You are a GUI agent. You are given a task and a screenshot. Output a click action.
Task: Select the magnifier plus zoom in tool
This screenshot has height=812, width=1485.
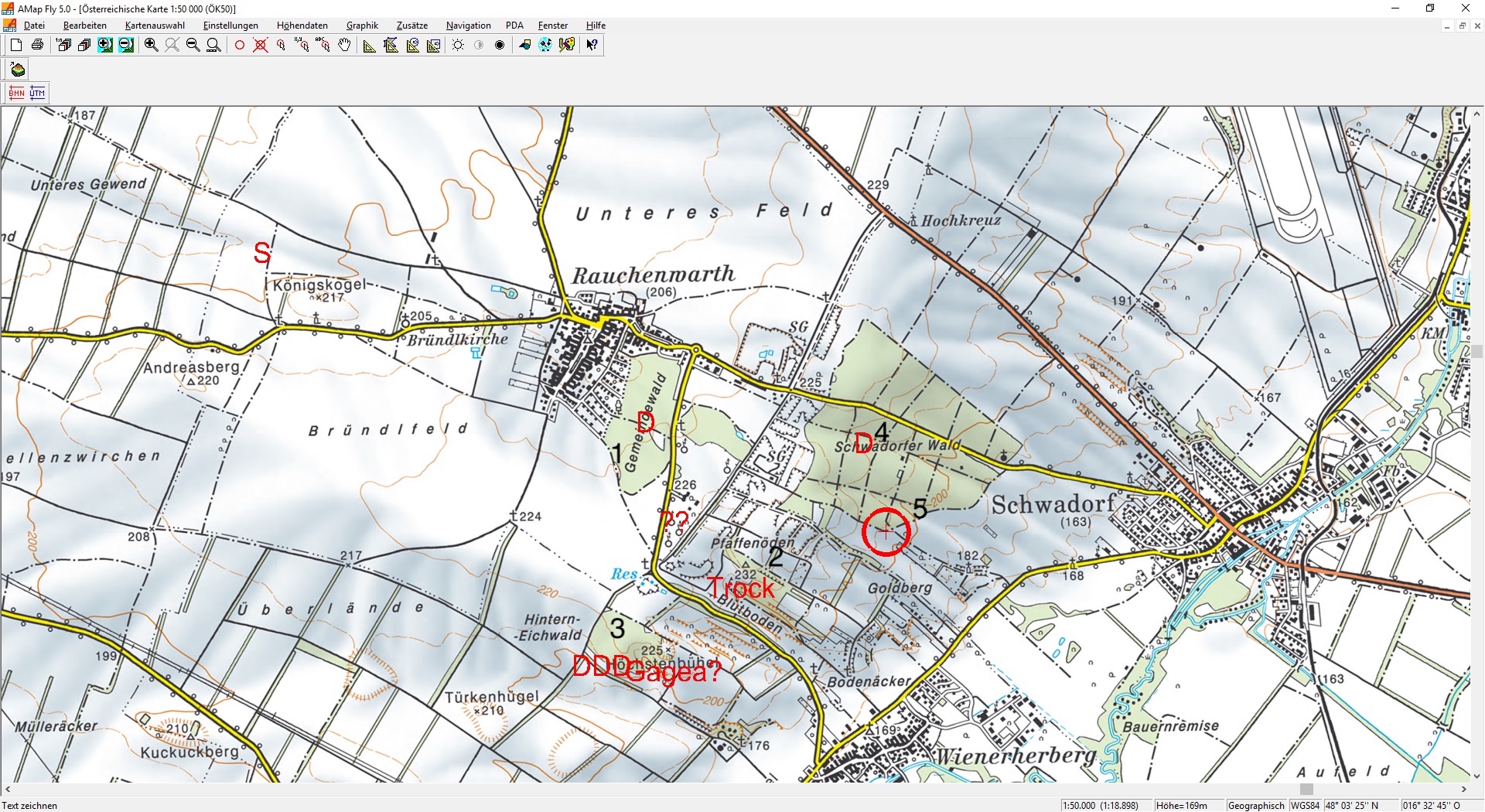pyautogui.click(x=152, y=45)
